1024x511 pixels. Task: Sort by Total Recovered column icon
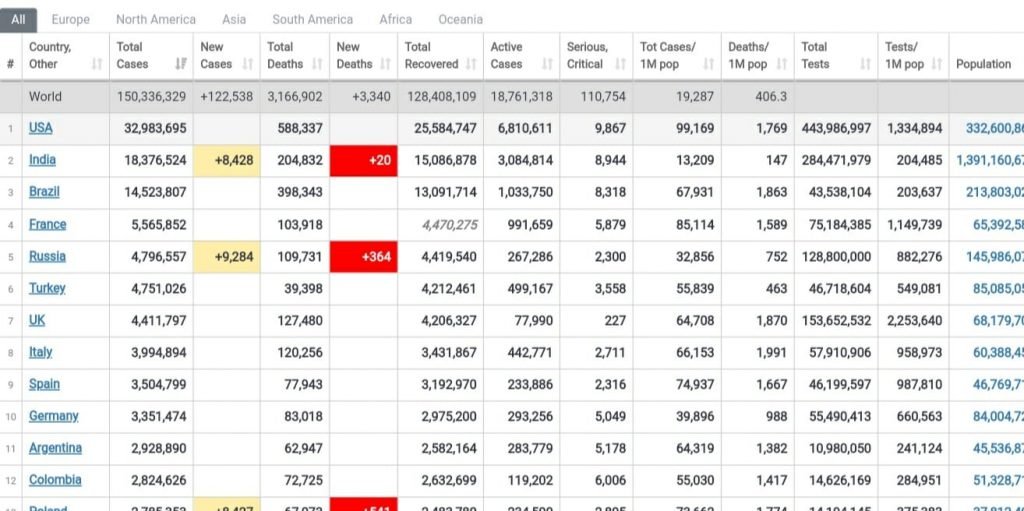pos(471,64)
